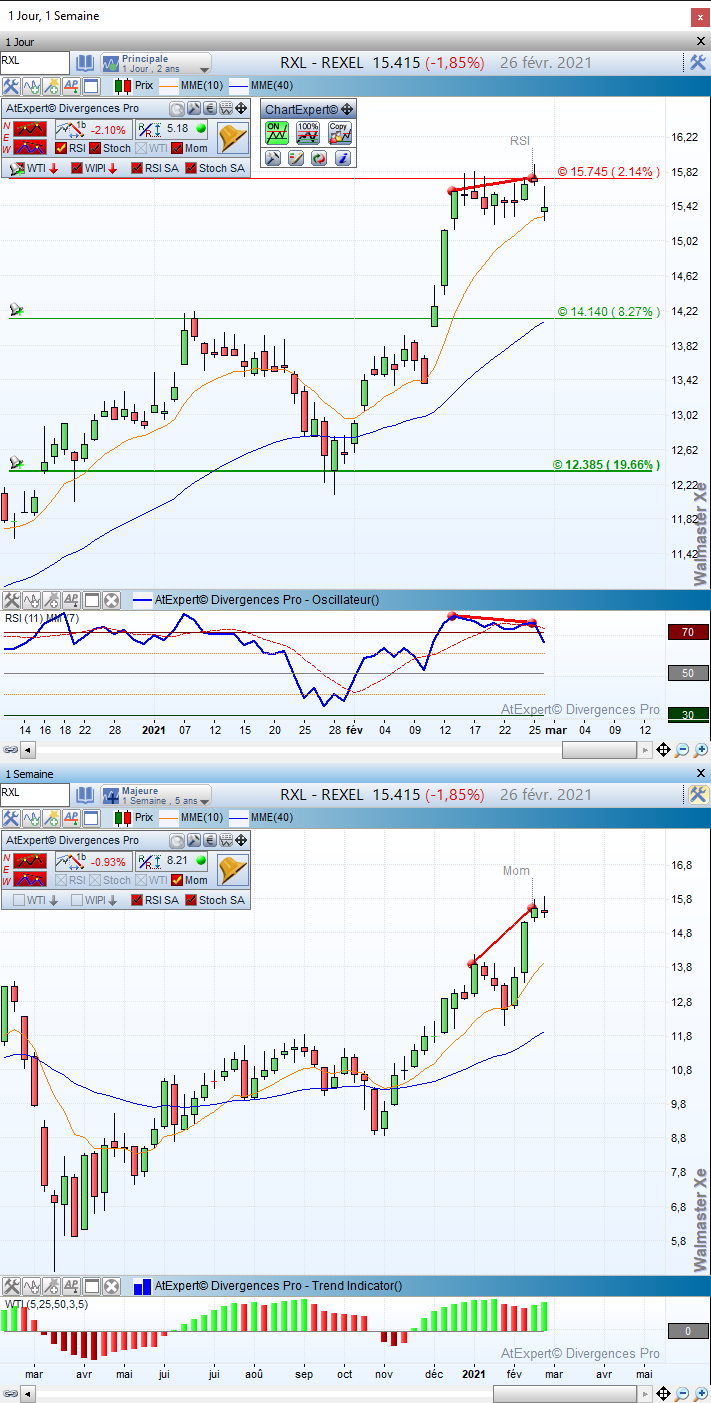
Task: Open tools wrench icon at daily chart right
Action: click(x=698, y=62)
